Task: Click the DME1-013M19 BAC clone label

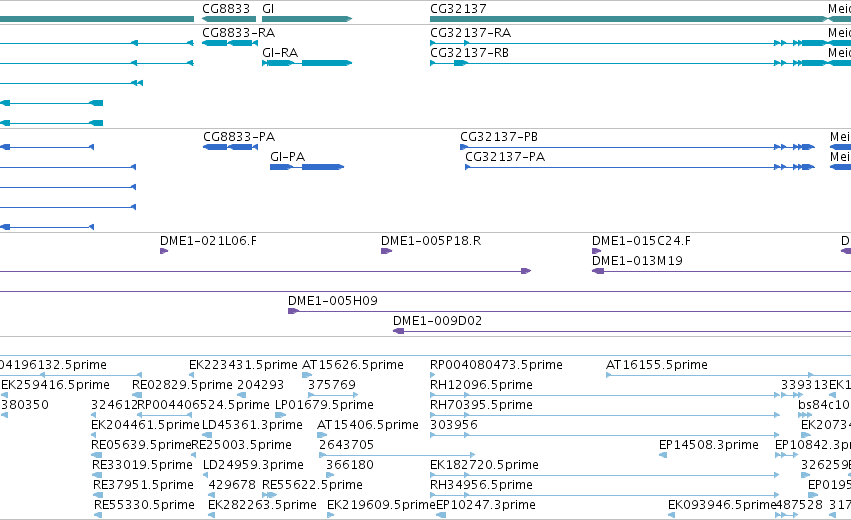Action: pos(637,261)
